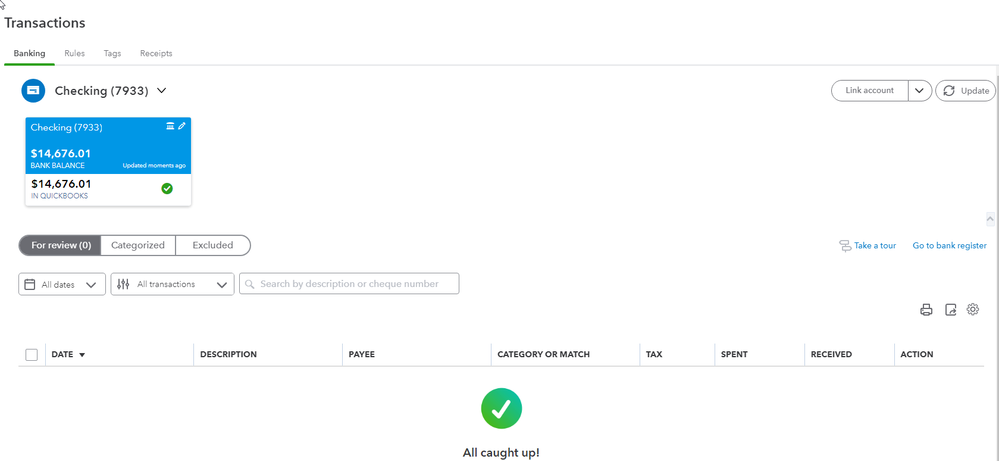
Task: Open the All dates dropdown
Action: click(x=62, y=284)
